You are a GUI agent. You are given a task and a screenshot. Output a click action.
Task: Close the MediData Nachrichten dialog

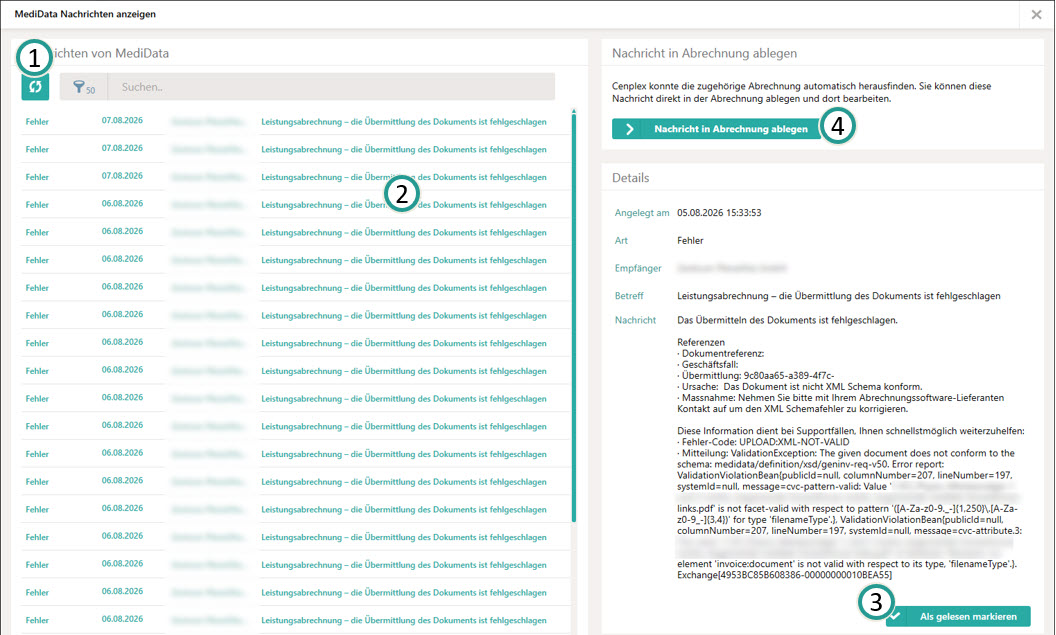1036,14
